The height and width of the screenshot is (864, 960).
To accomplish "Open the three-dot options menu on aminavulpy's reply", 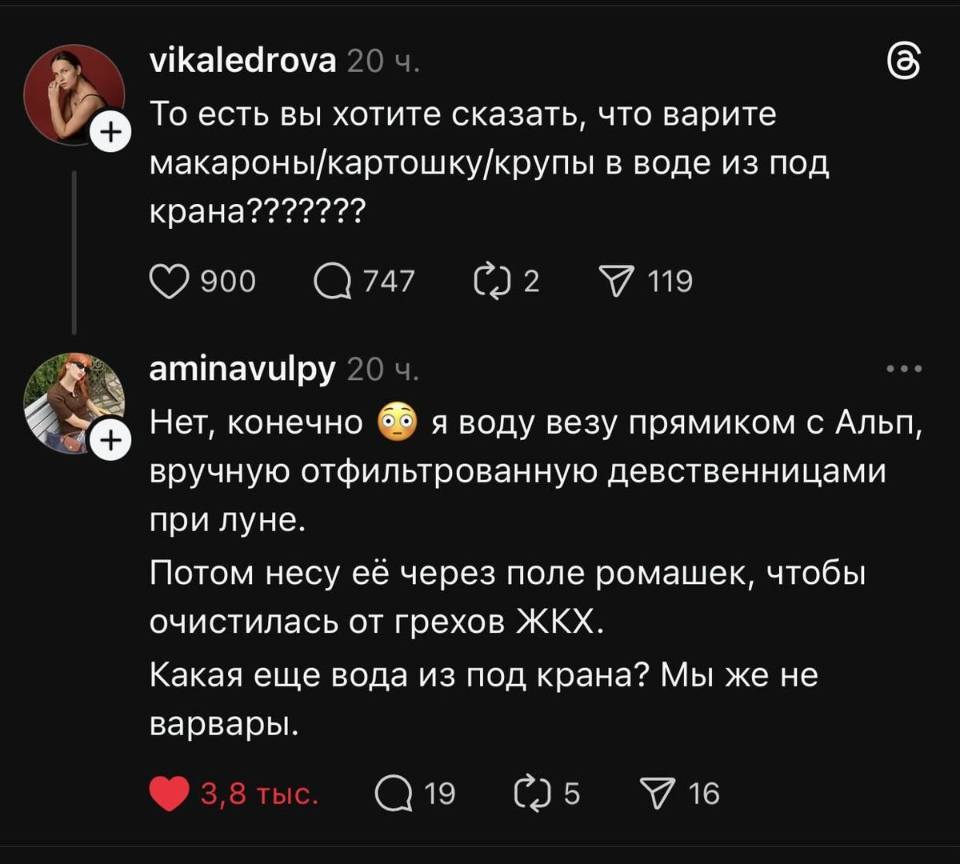I will [x=905, y=367].
